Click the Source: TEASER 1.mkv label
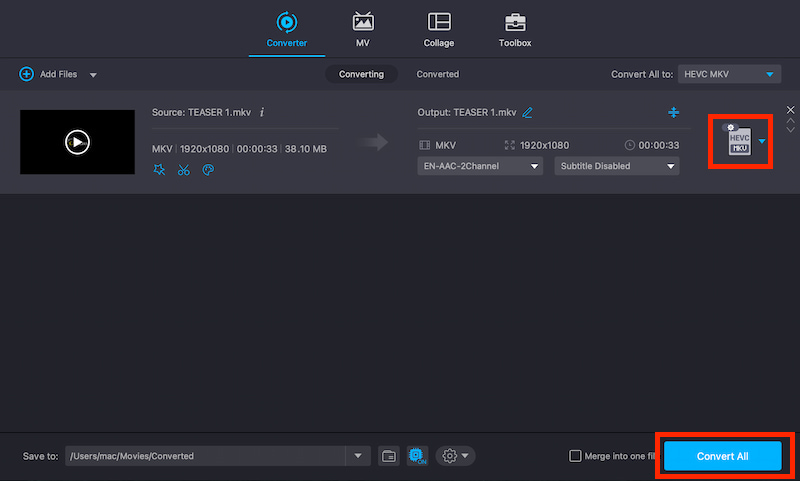 202,112
